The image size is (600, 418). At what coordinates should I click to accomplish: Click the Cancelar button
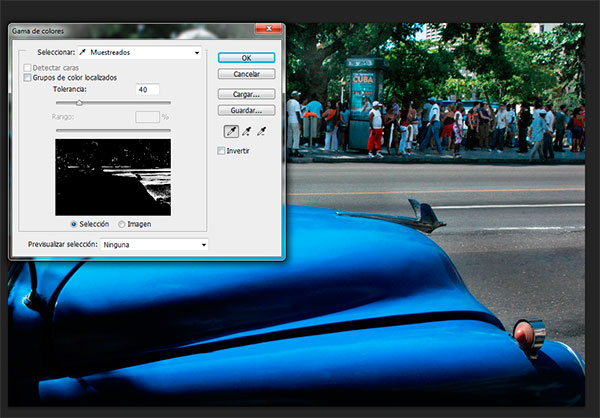coord(246,74)
